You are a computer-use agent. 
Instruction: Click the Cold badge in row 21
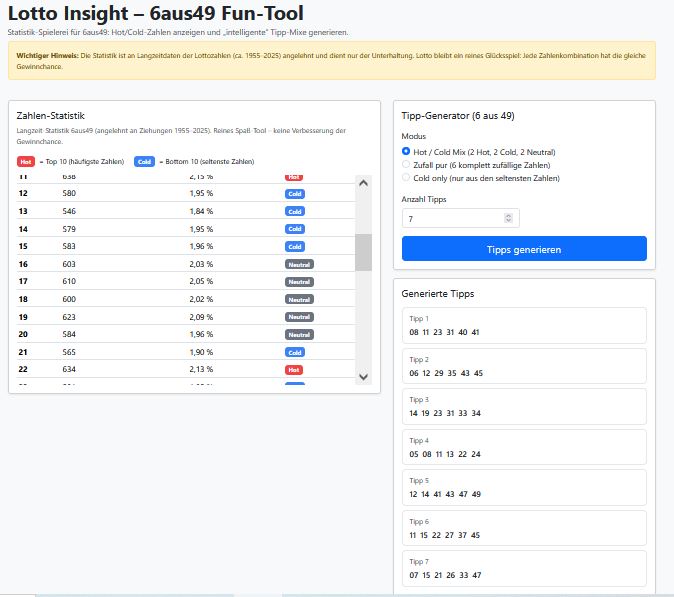pyautogui.click(x=294, y=352)
